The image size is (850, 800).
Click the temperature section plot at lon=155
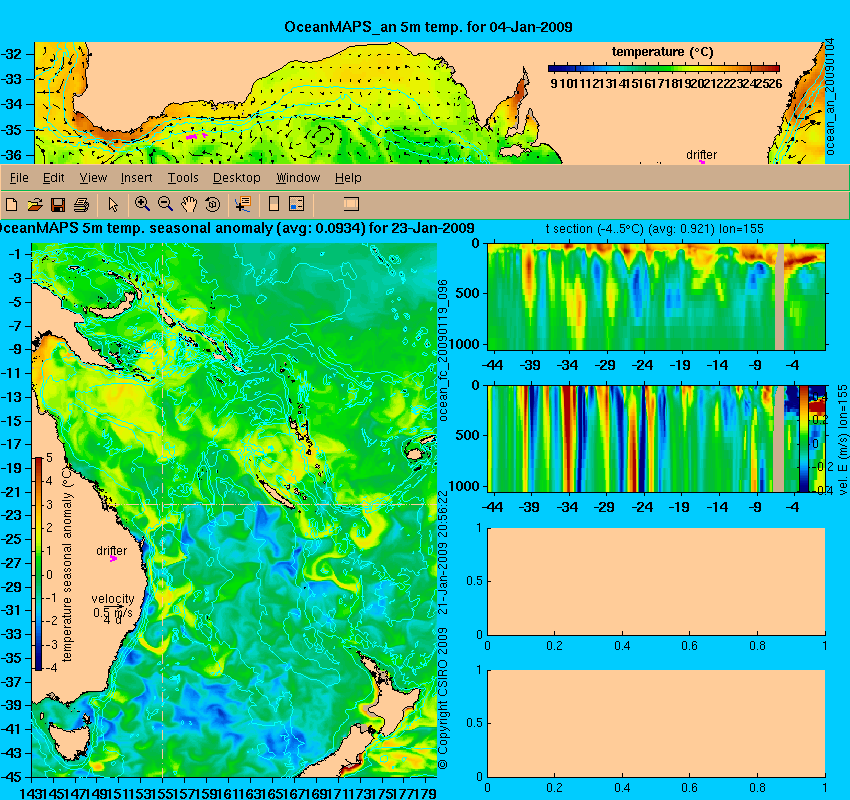tap(656, 296)
